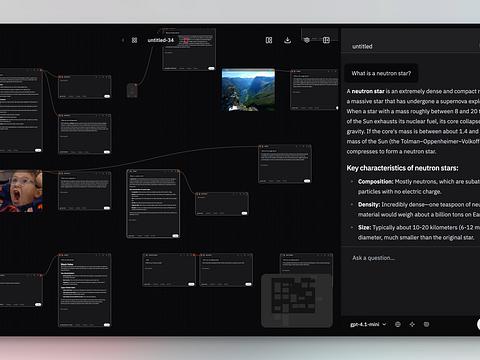480x360 pixels.
Task: Open the gpt-4.1-mini model dropdown
Action: click(x=368, y=324)
